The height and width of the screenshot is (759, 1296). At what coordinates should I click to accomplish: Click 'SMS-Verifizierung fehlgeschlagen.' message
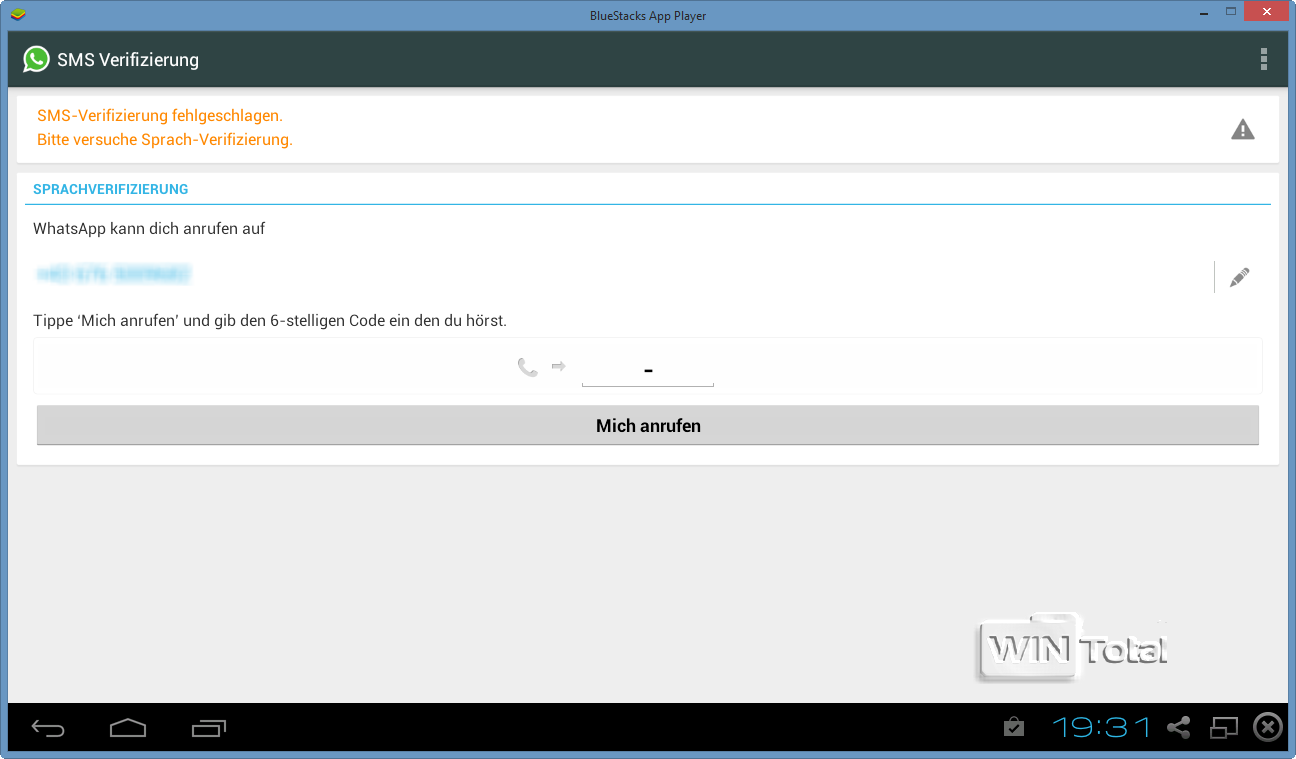pos(160,116)
